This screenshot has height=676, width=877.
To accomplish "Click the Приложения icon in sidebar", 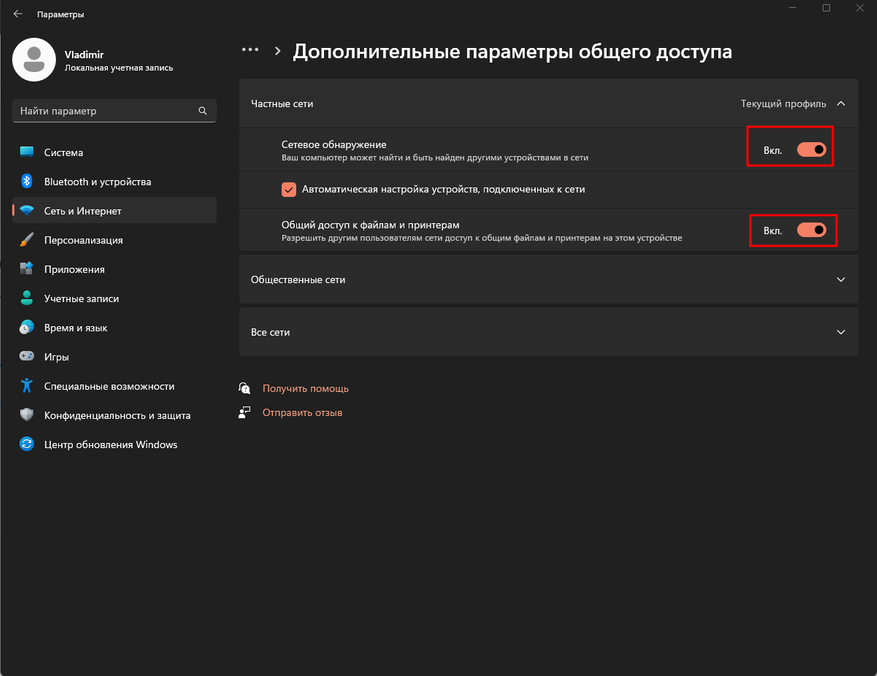I will pyautogui.click(x=26, y=269).
